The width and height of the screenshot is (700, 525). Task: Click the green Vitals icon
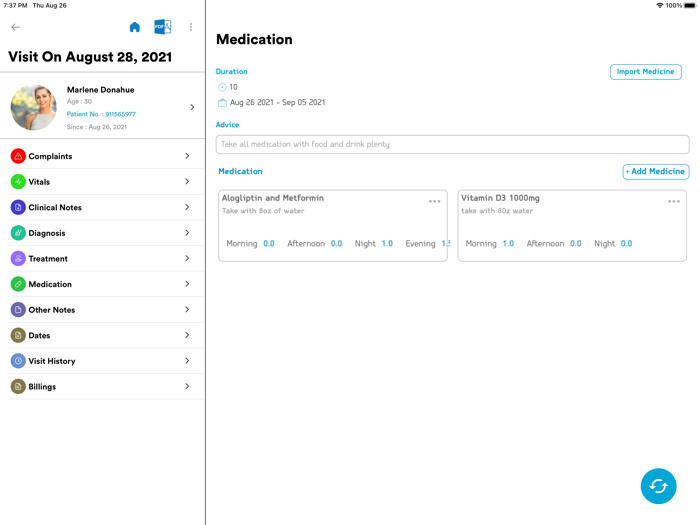(18, 182)
